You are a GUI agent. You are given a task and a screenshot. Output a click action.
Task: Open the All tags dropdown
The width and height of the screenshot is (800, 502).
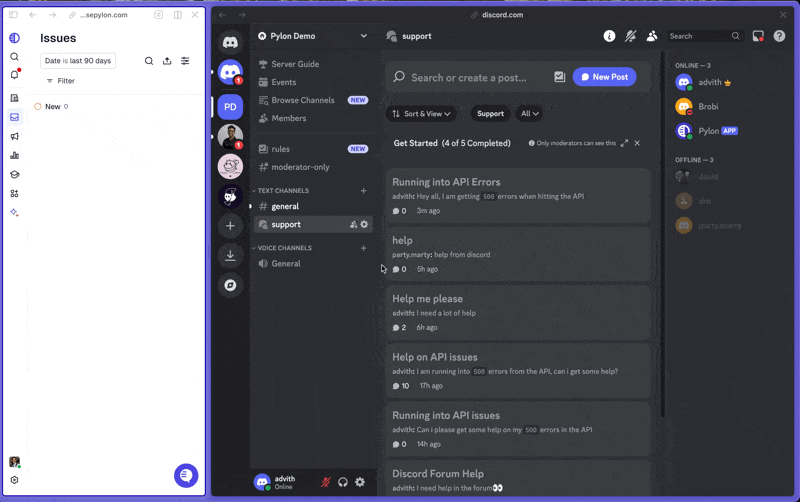529,114
